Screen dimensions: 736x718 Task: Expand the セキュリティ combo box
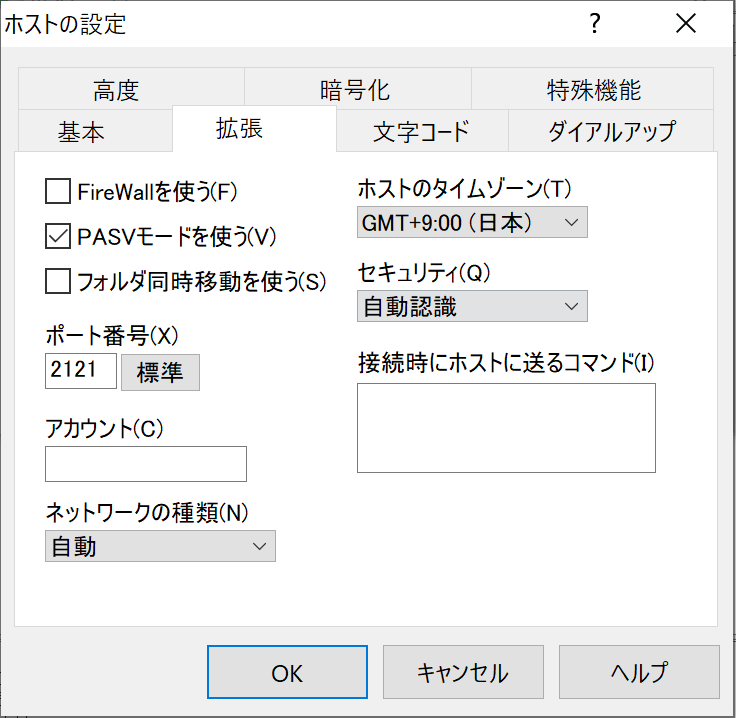[472, 306]
